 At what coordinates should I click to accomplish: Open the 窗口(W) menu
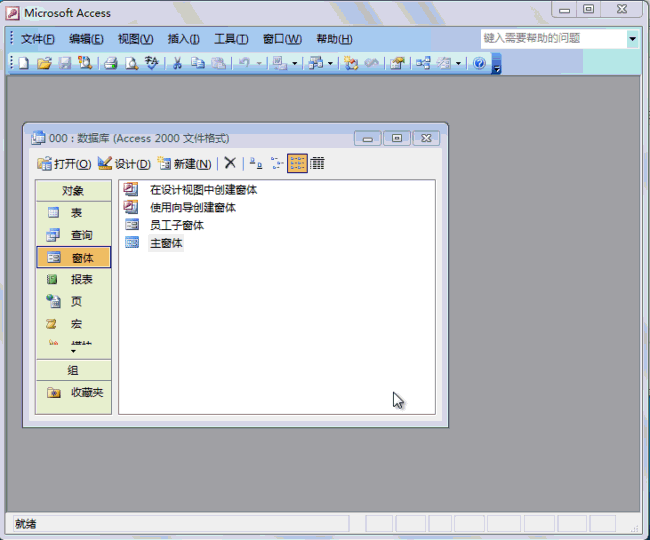tap(282, 39)
